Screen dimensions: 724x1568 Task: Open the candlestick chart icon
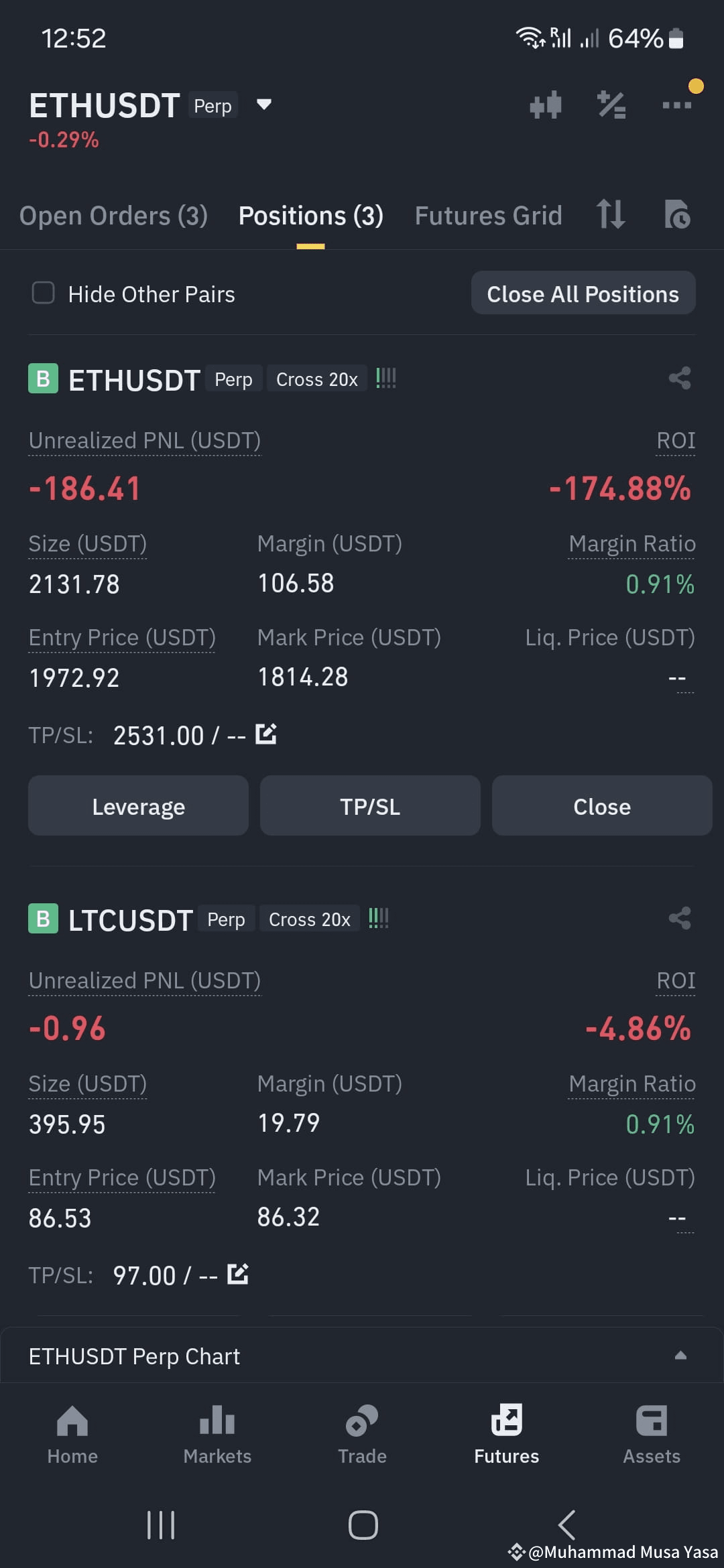[x=545, y=105]
